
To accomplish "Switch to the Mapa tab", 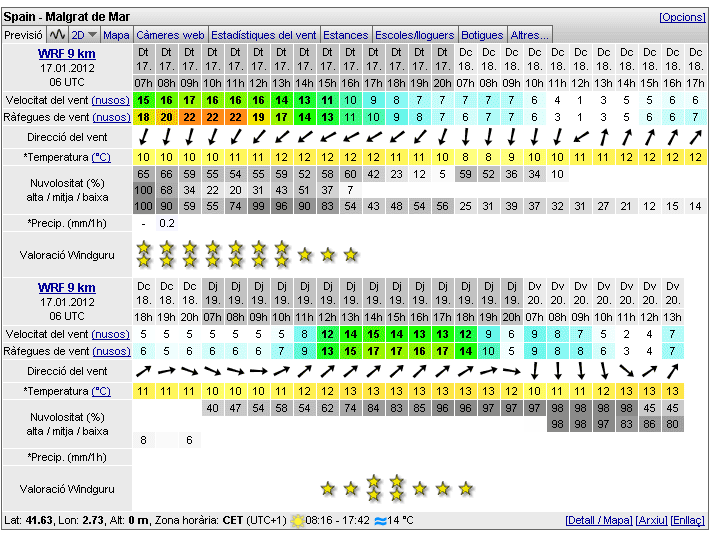I will [x=117, y=35].
